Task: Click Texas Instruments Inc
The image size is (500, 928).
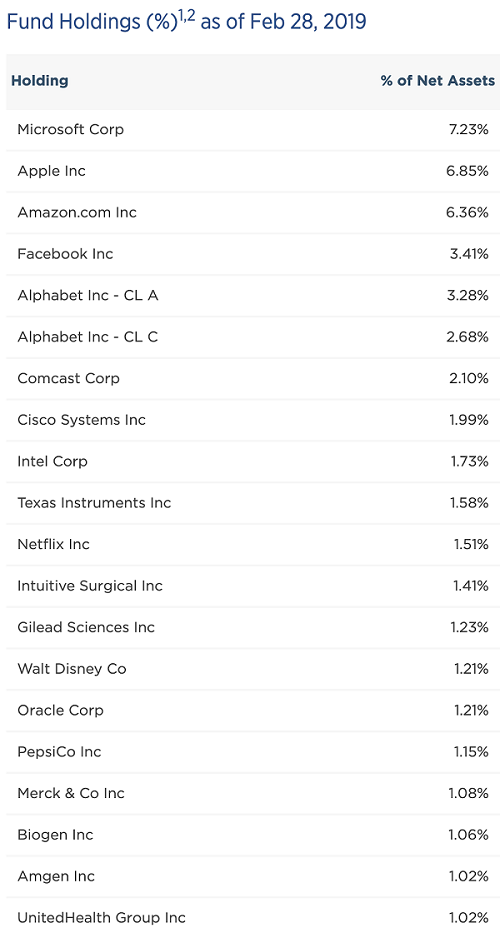Action: pos(94,502)
